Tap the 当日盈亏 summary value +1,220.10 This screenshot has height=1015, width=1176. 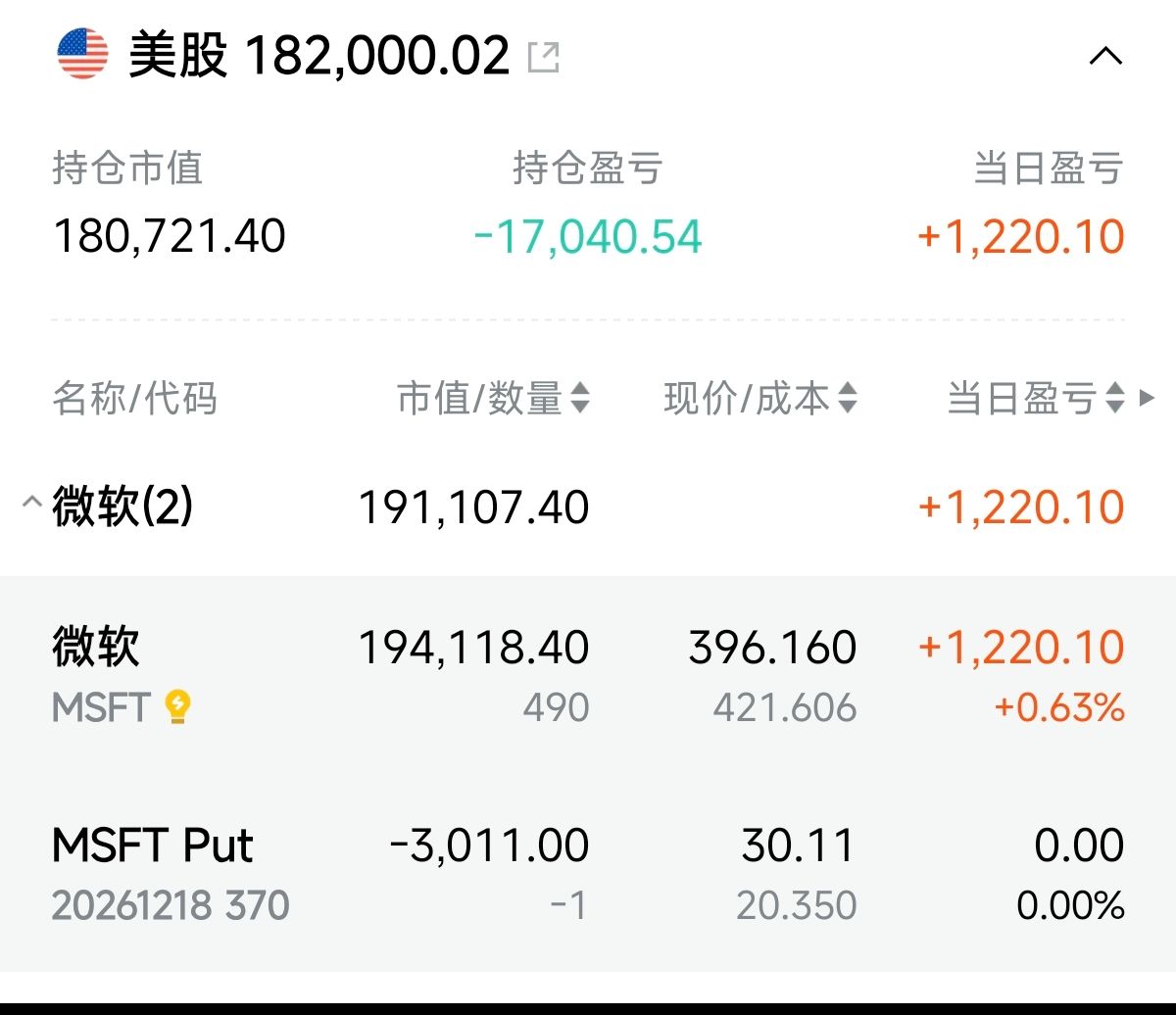(x=1020, y=237)
